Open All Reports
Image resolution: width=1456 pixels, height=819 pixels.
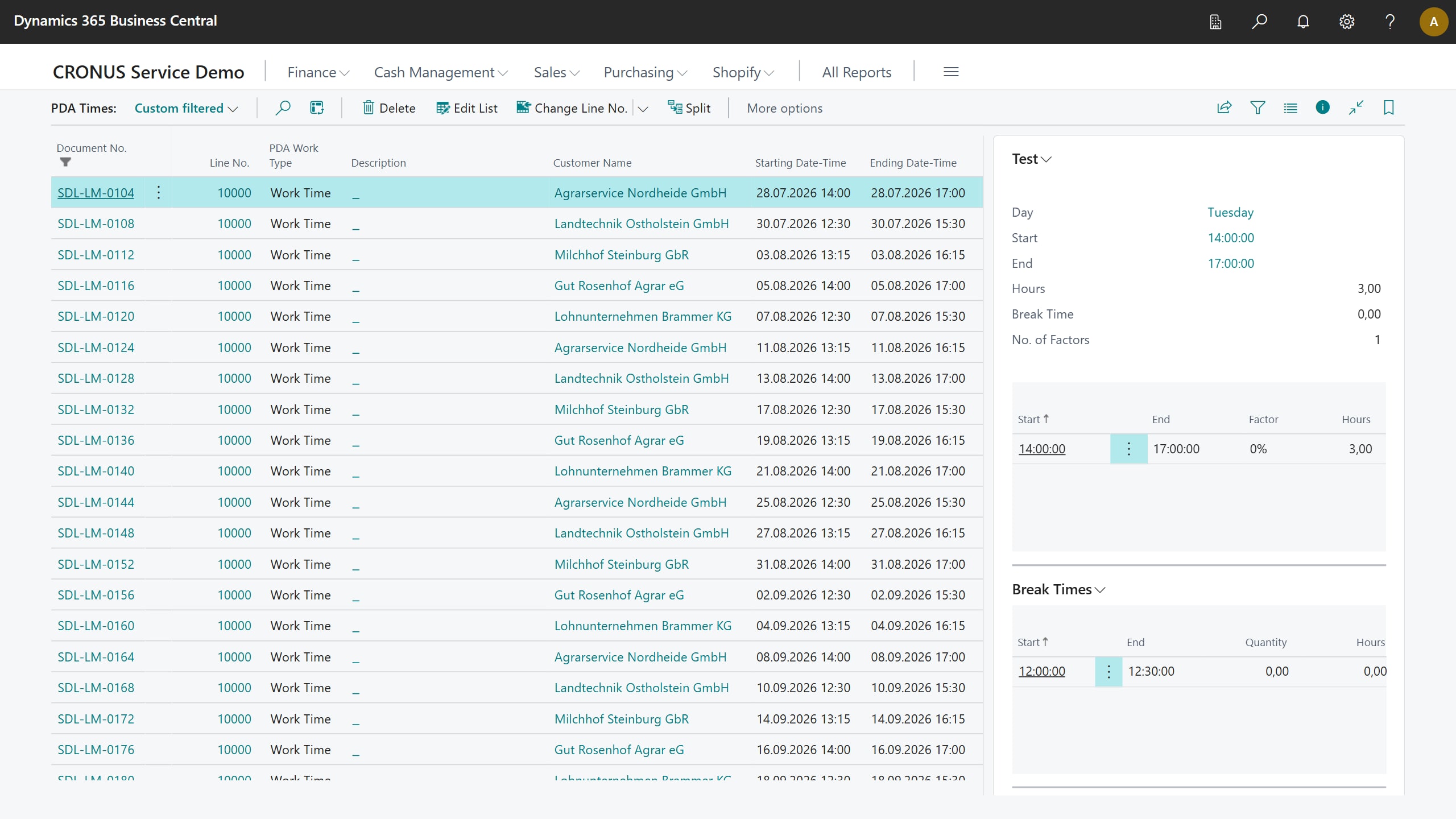[x=857, y=72]
